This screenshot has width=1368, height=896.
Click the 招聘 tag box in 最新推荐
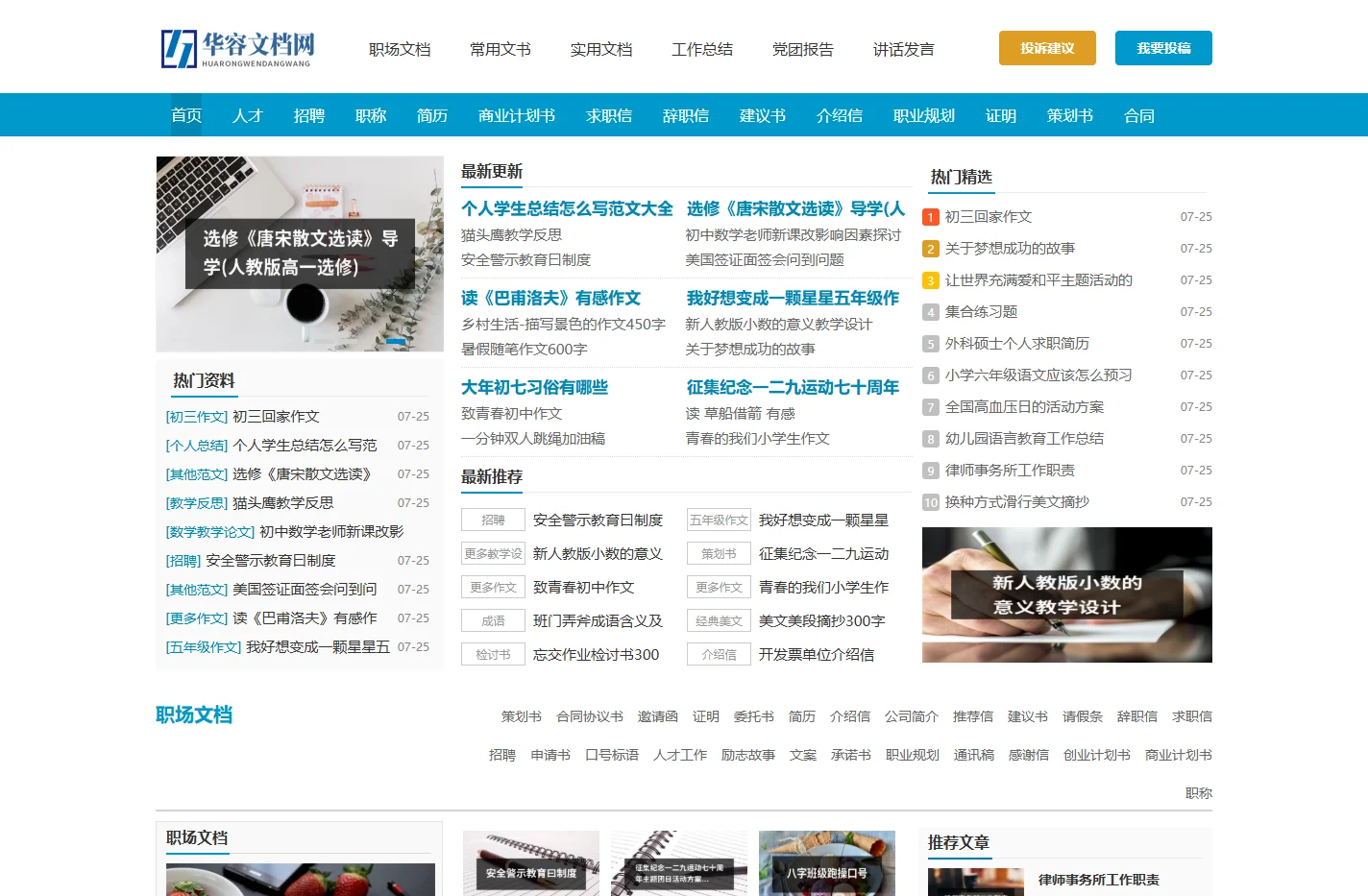[493, 520]
